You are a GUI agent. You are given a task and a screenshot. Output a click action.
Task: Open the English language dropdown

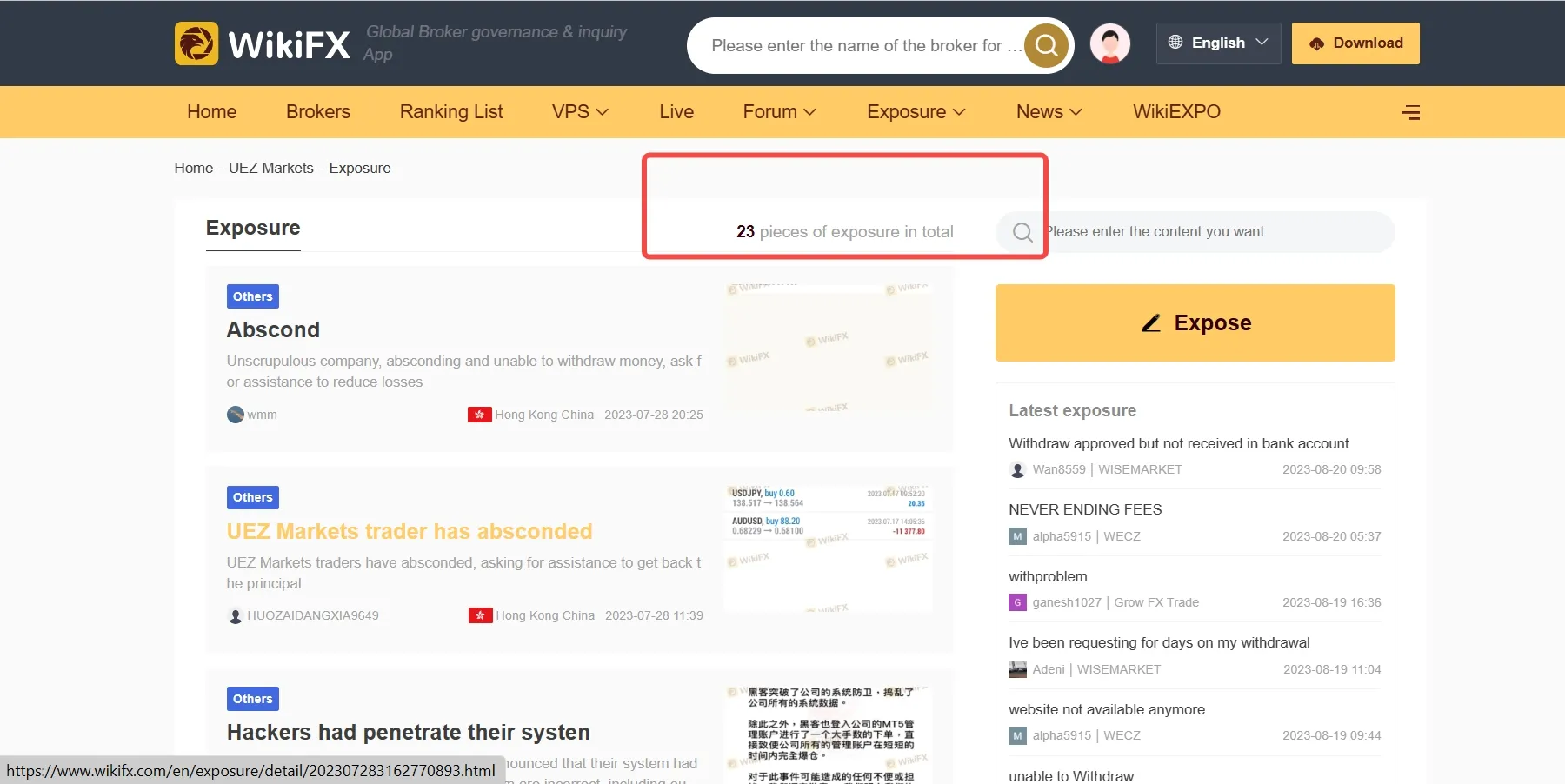coord(1218,43)
